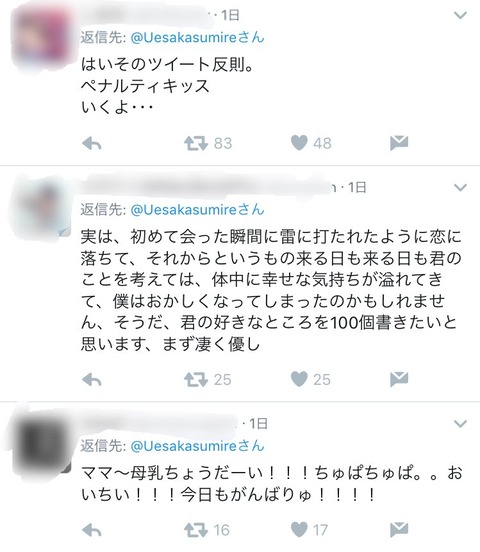This screenshot has width=480, height=552.
Task: Open the first tweet's blurred profile avatar
Action: (40, 39)
